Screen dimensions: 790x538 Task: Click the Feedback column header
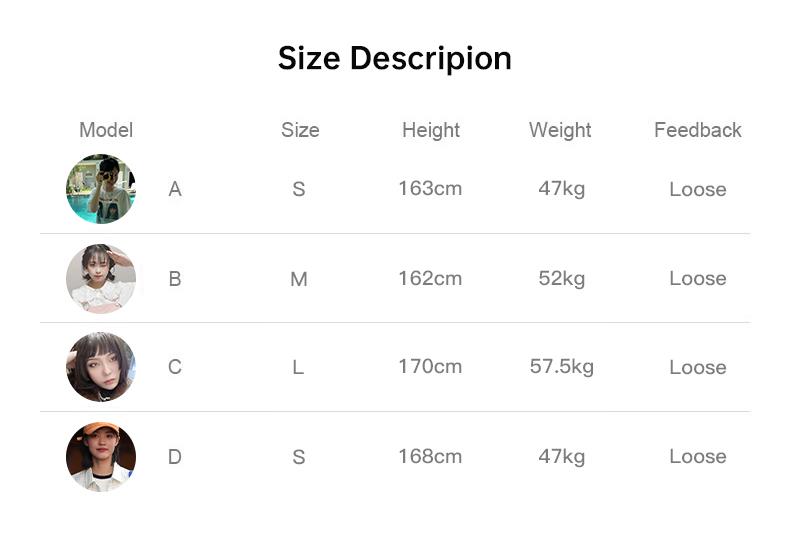click(x=697, y=130)
